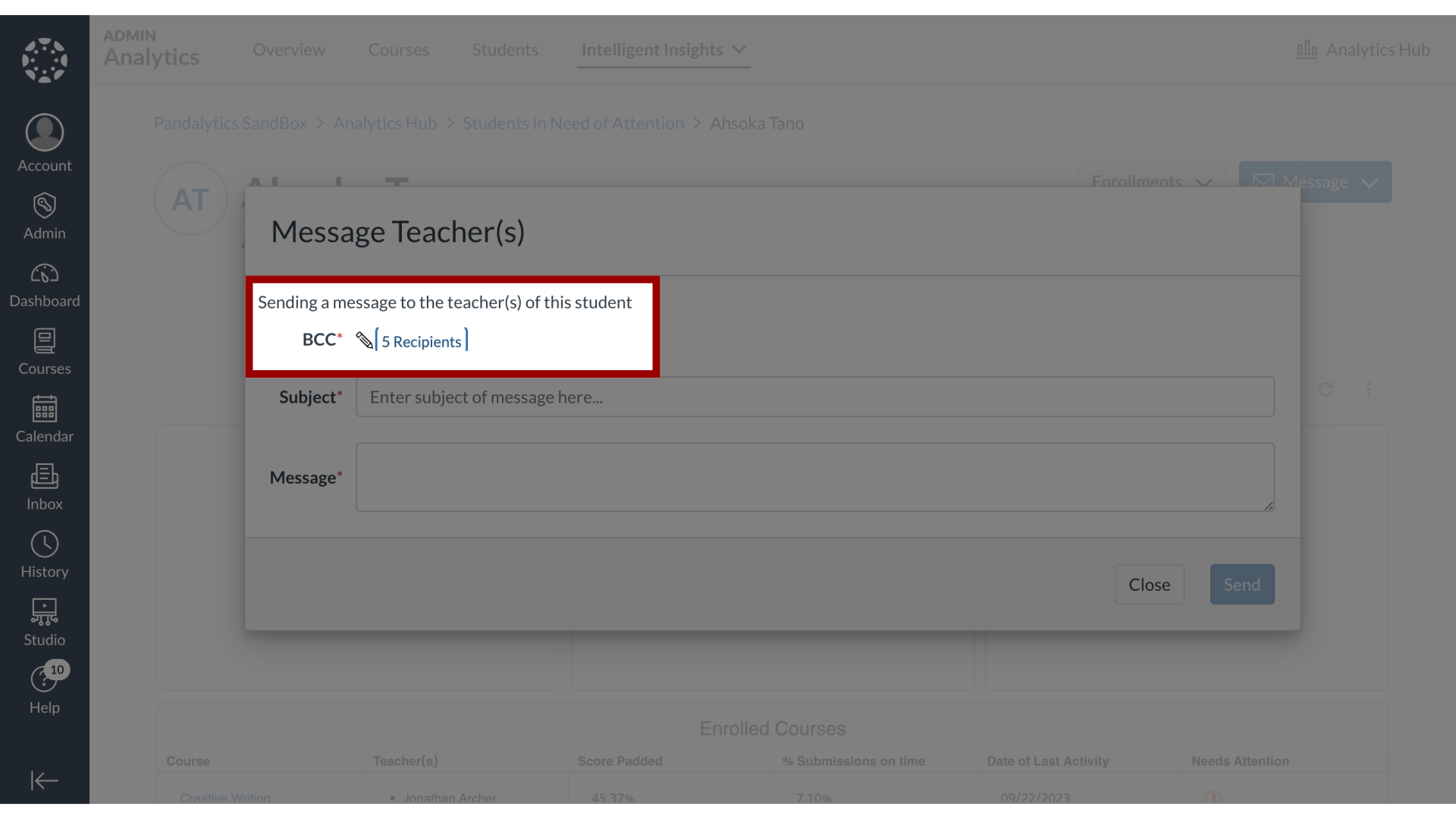Select the Students tab
The height and width of the screenshot is (819, 1456).
[x=505, y=49]
